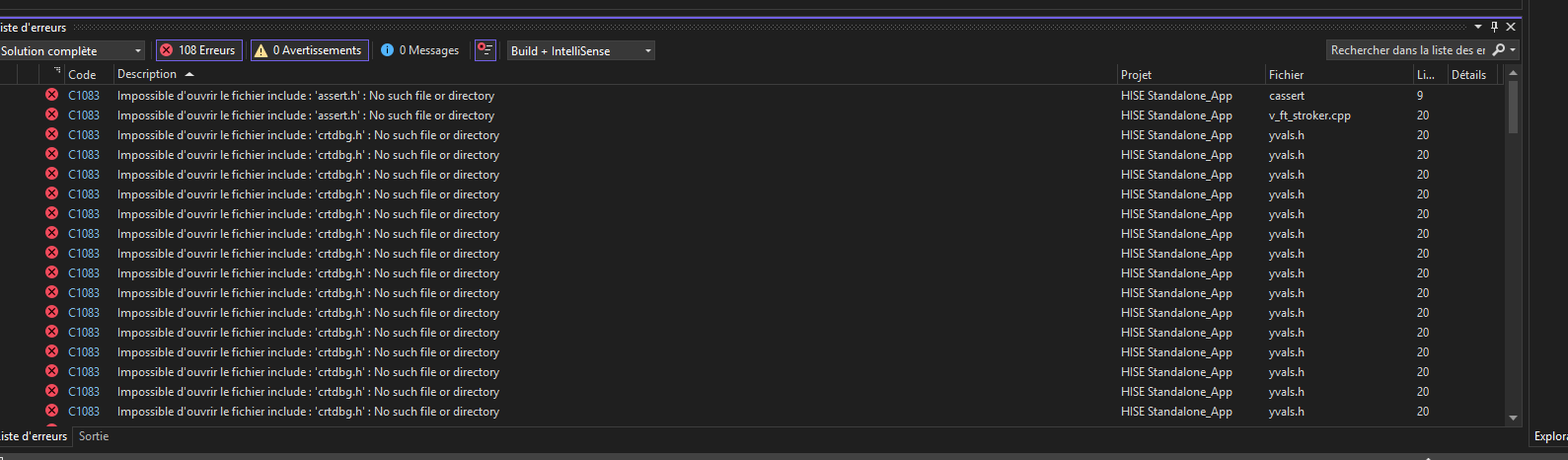Open the window position menu arrow
1568x460 pixels.
point(1478,27)
